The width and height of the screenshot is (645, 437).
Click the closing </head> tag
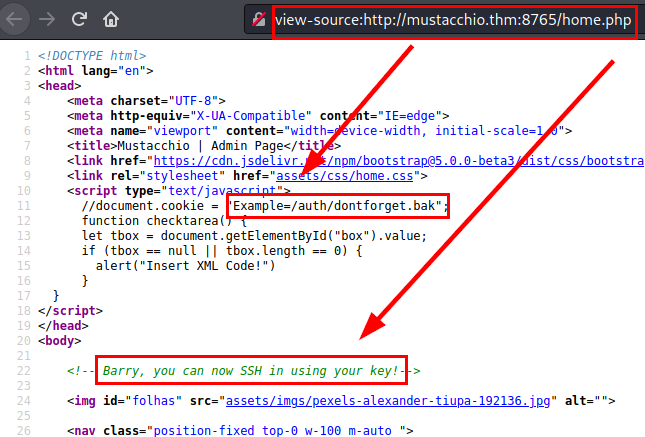tap(63, 326)
